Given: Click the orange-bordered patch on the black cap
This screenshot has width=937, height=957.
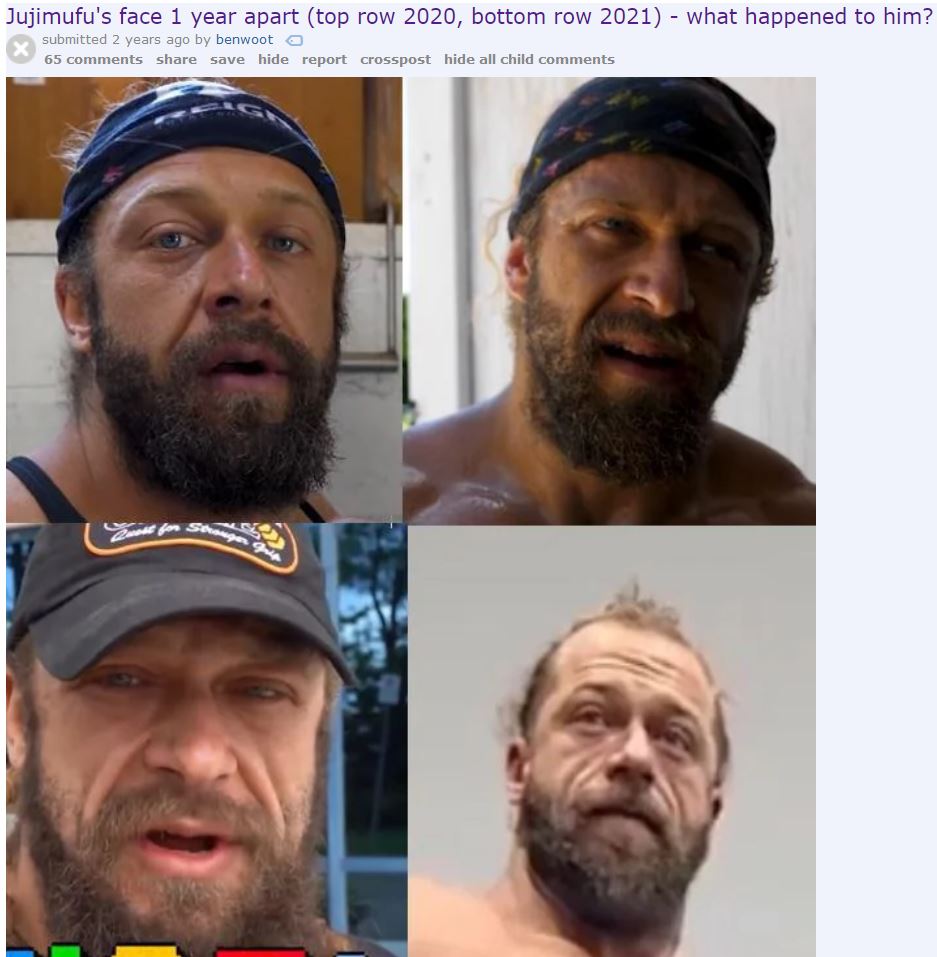Looking at the screenshot, I should pos(191,545).
